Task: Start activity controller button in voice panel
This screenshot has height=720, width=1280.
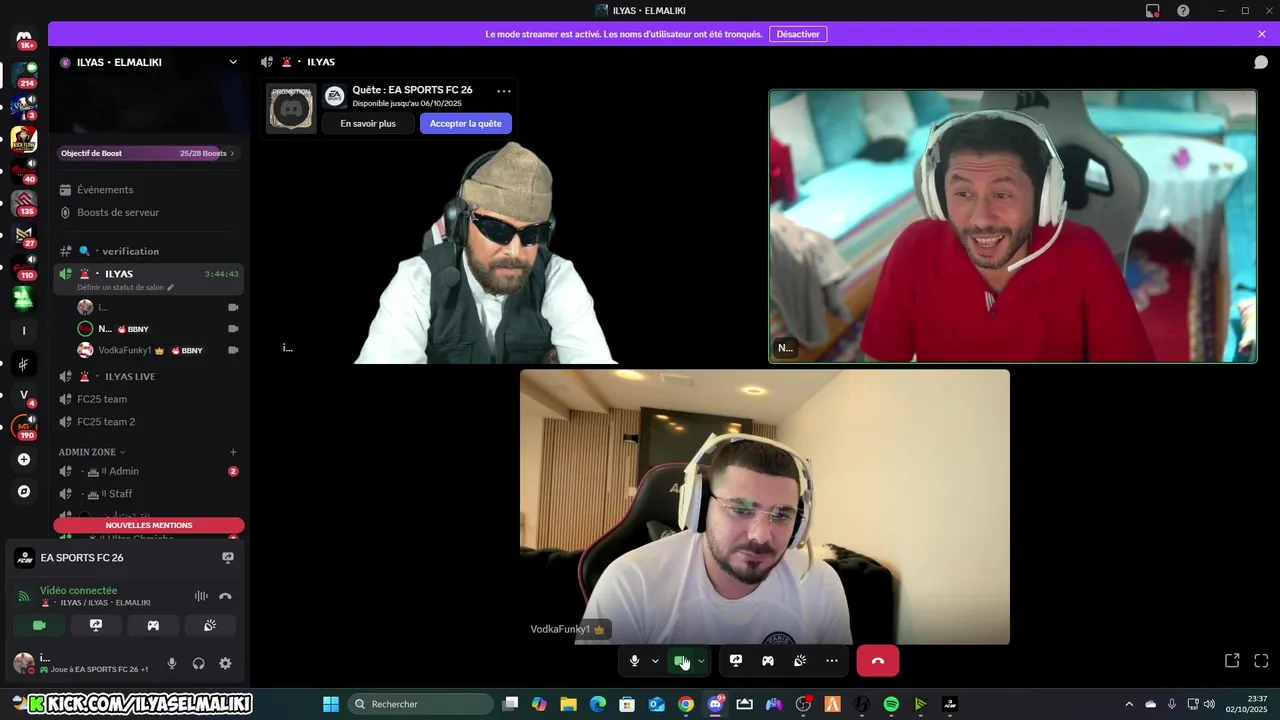Action: [x=153, y=625]
